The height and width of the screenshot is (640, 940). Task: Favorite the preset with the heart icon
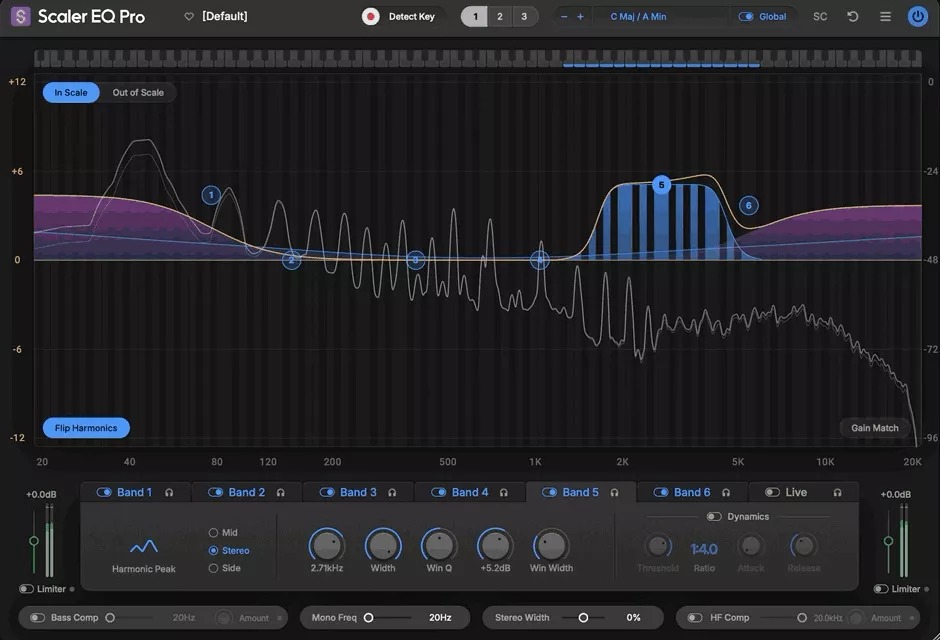tap(189, 17)
